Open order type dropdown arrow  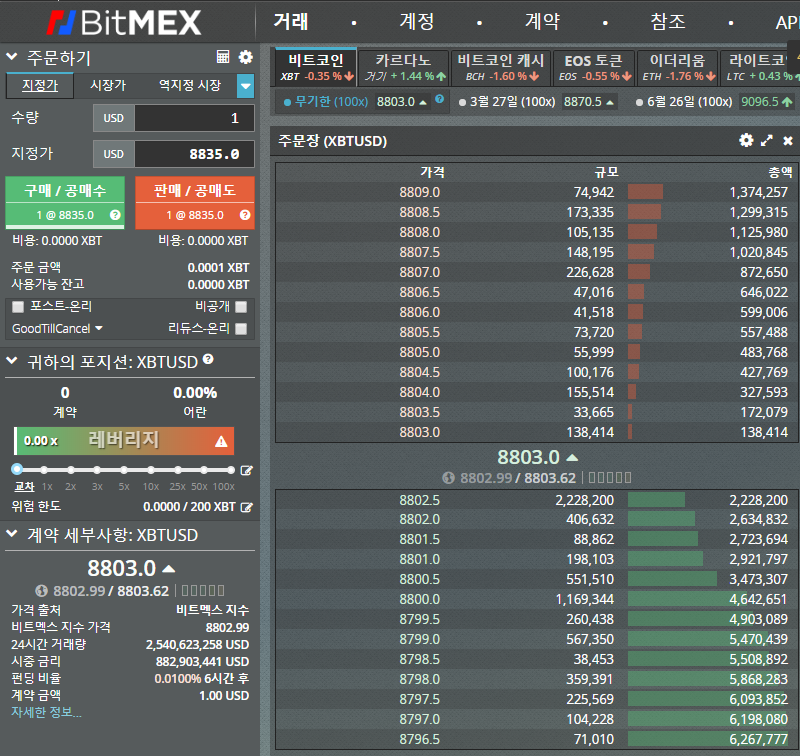[x=245, y=86]
